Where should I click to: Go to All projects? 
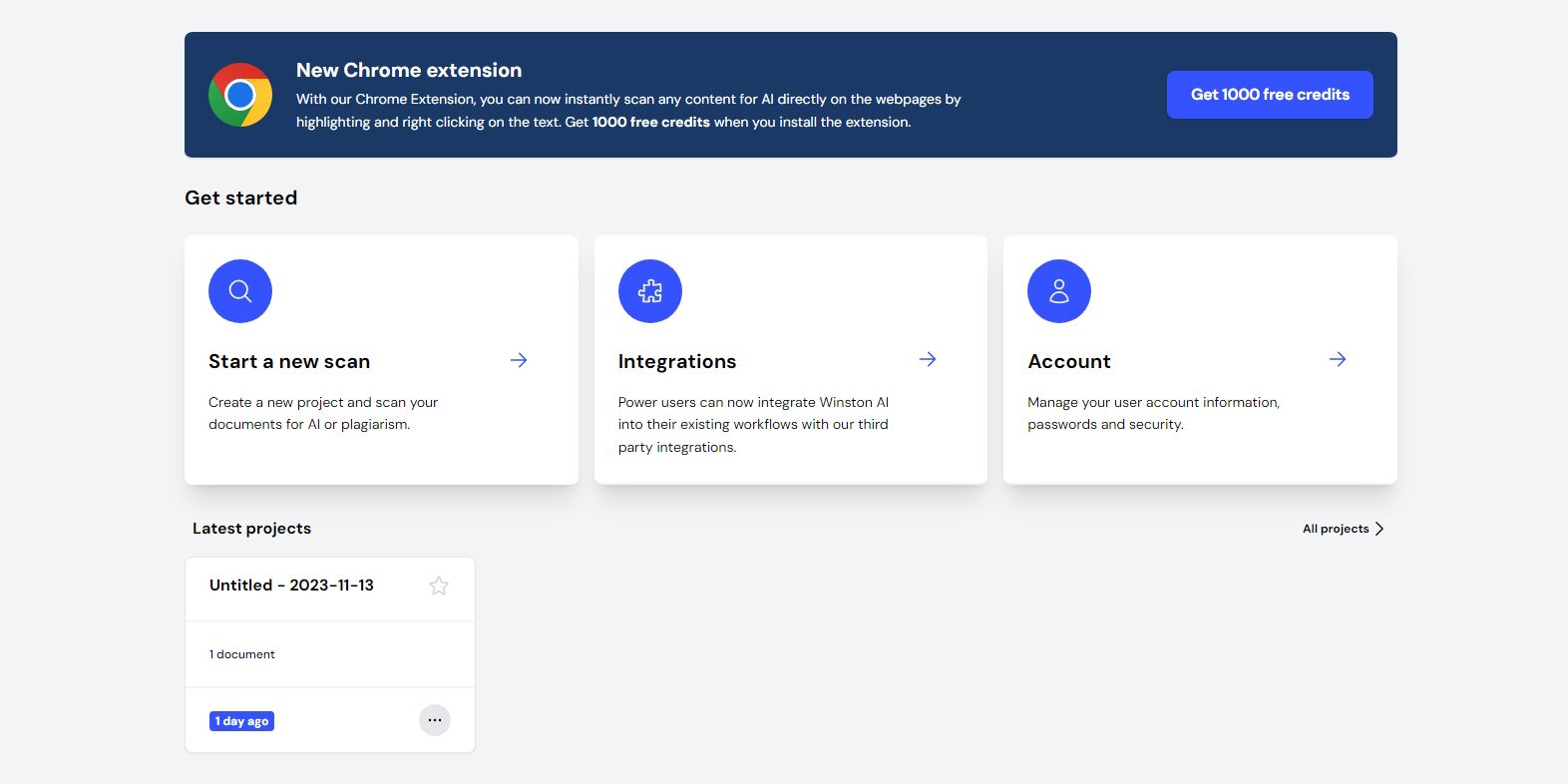[1336, 529]
